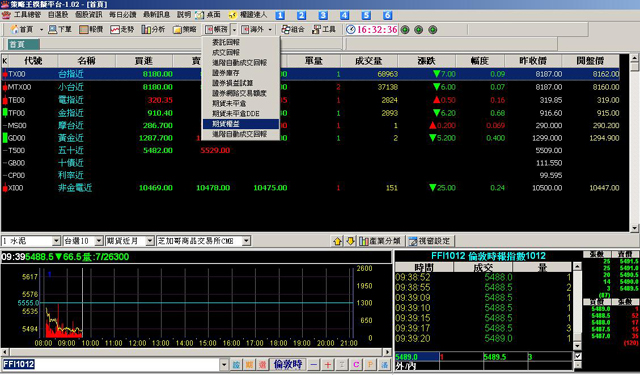The width and height of the screenshot is (640, 375).
Task: Click the orange P button
Action: 370,364
